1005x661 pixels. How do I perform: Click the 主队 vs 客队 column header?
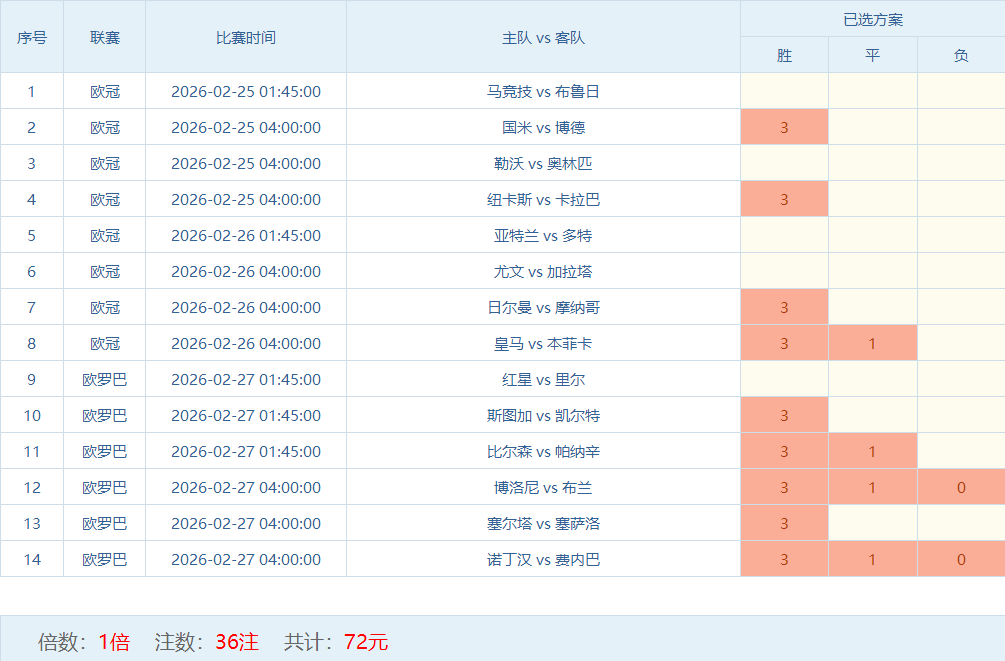point(543,37)
